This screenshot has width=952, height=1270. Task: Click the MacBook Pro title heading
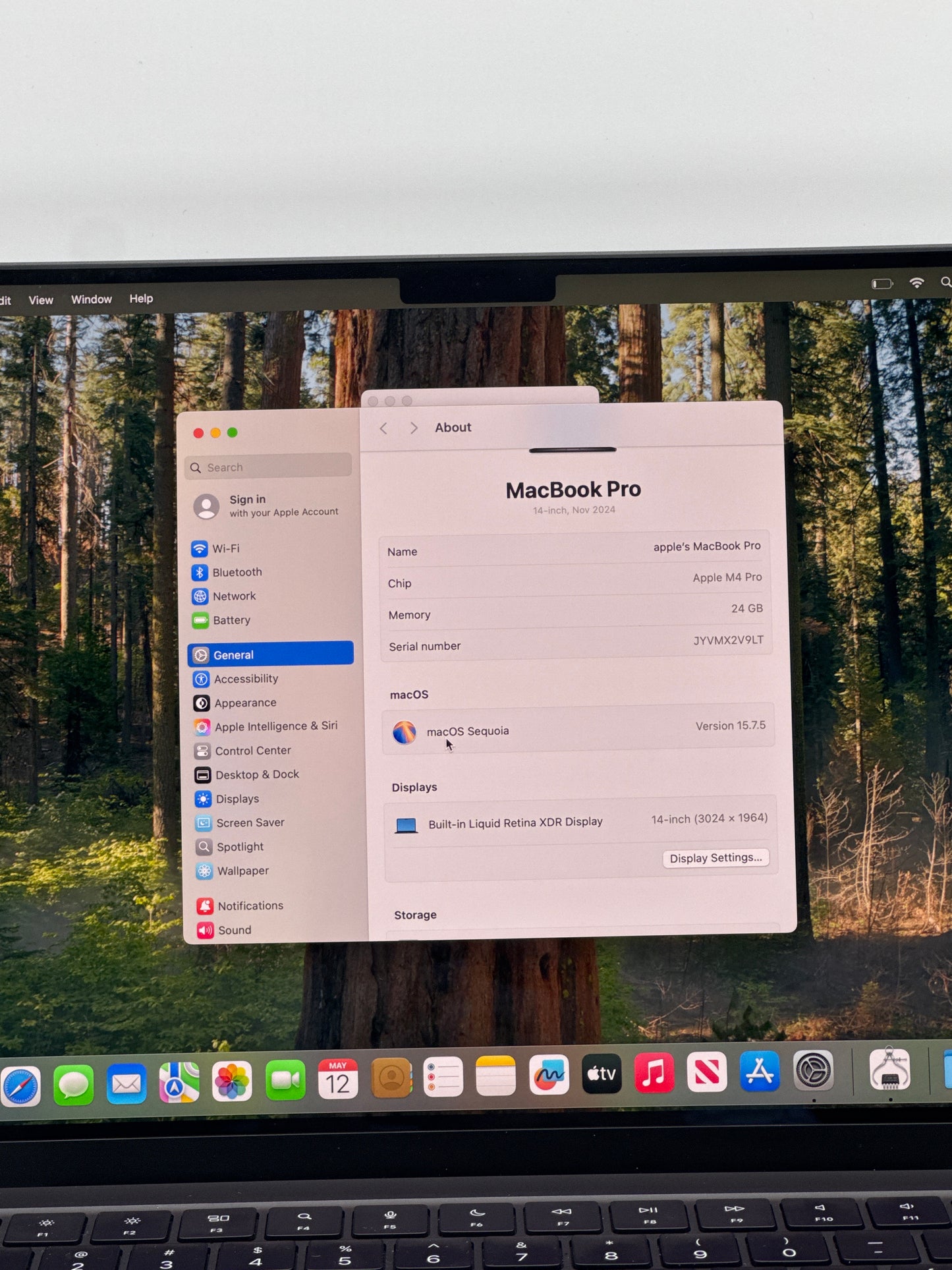coord(573,490)
